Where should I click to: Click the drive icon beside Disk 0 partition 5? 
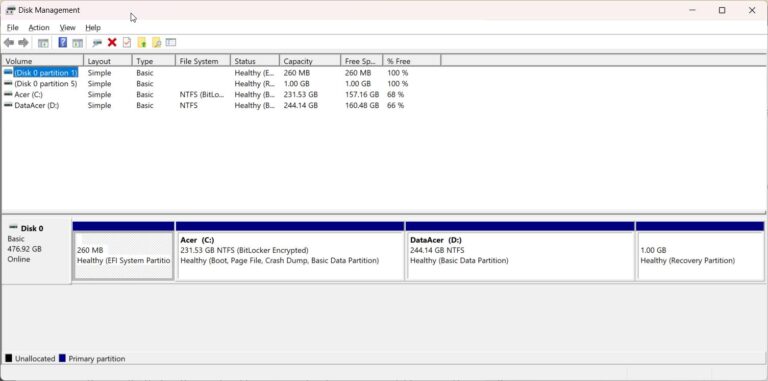click(x=8, y=83)
